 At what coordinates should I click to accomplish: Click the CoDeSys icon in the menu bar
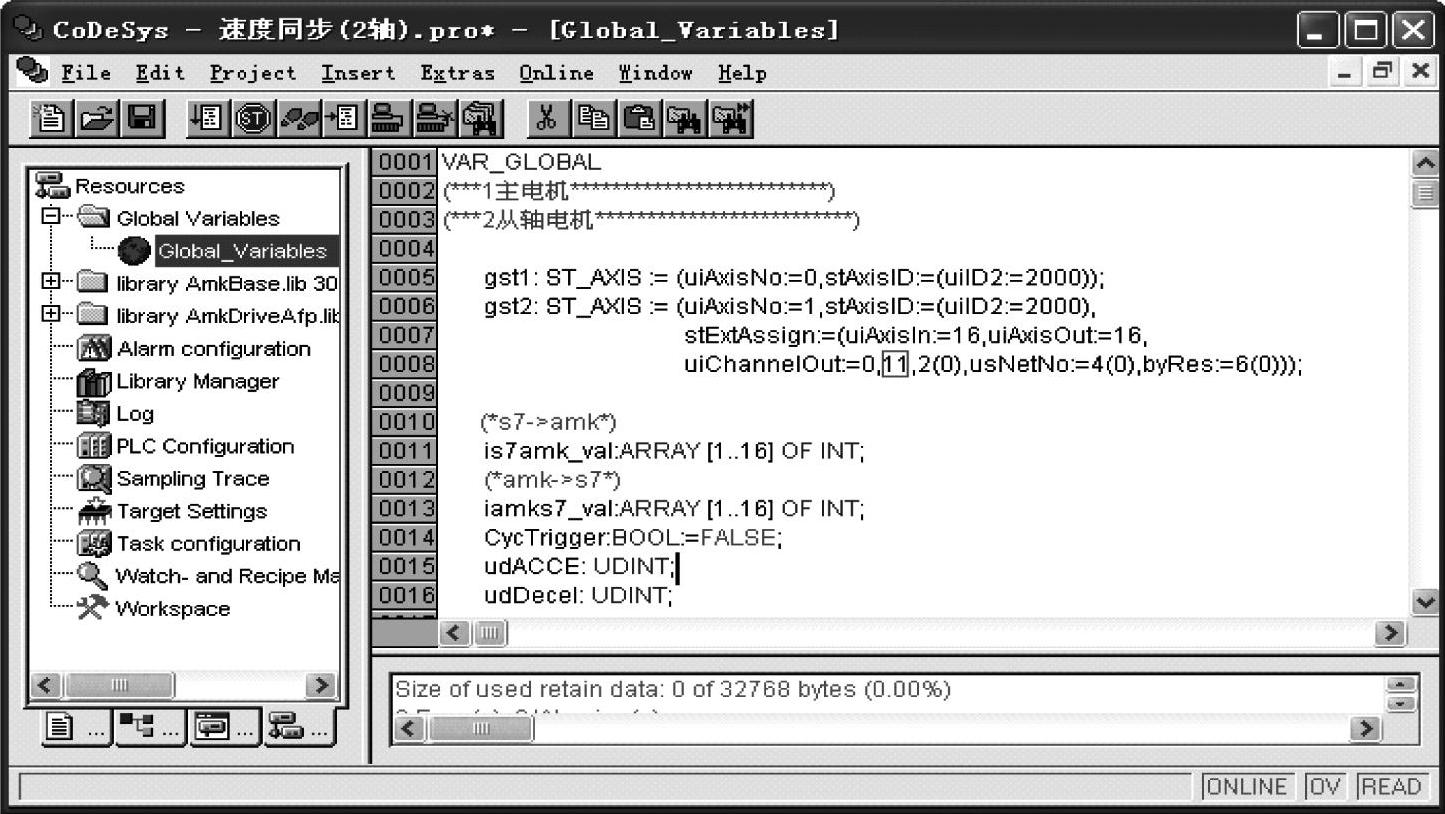[32, 72]
